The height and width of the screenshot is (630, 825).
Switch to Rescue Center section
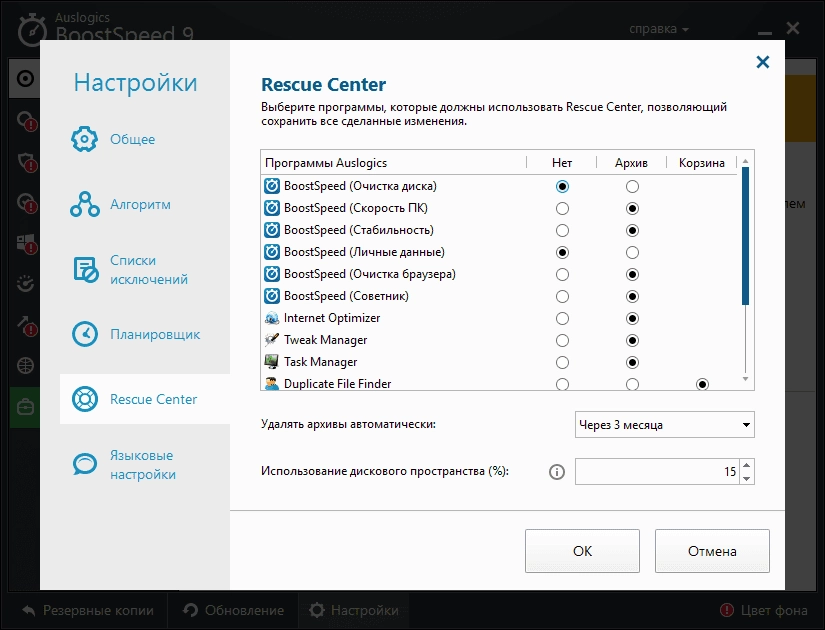[x=145, y=399]
